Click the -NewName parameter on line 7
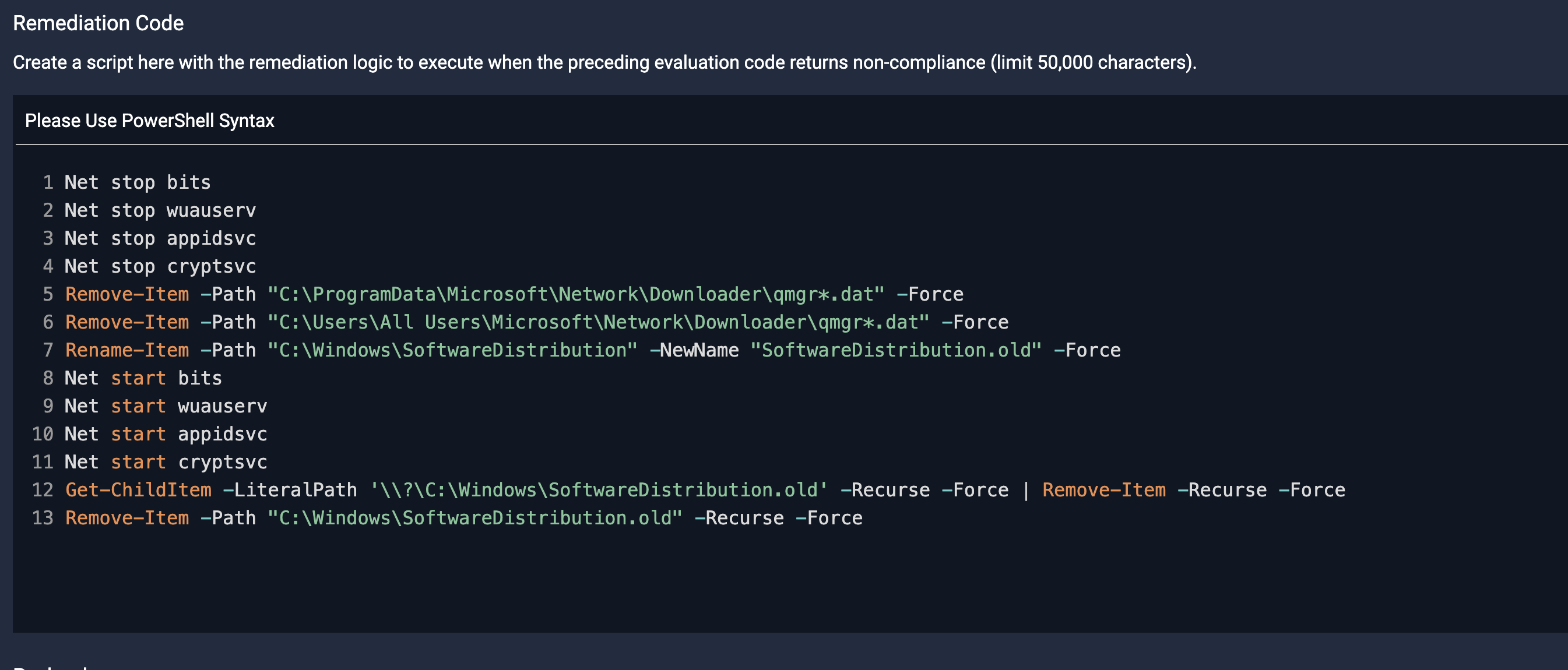Screen dimensions: 1568x670 [694, 351]
